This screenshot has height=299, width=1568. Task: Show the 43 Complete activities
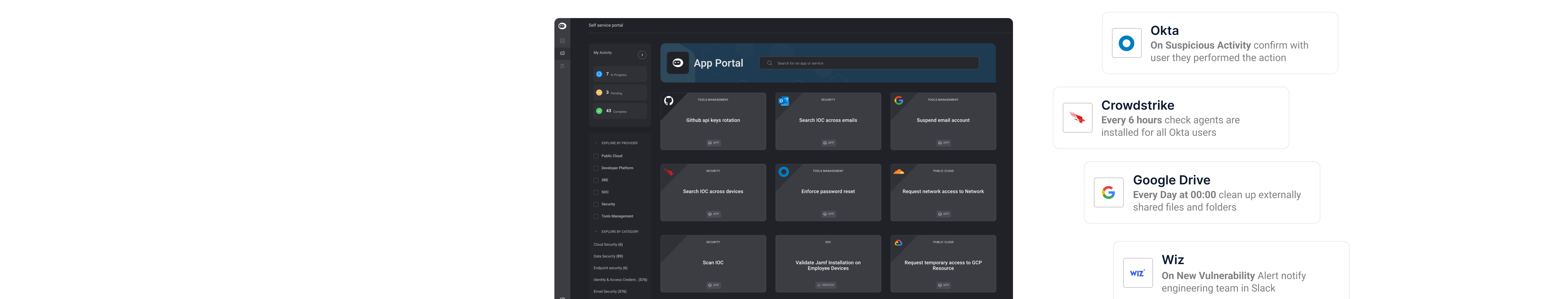(620, 111)
